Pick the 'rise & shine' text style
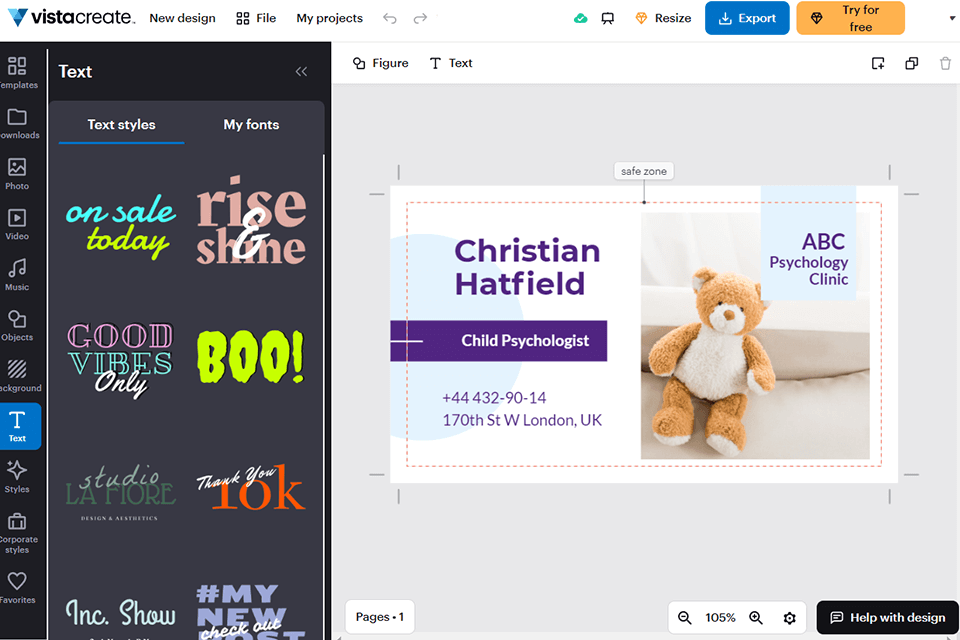Screen dimensions: 960x640 (x=251, y=220)
